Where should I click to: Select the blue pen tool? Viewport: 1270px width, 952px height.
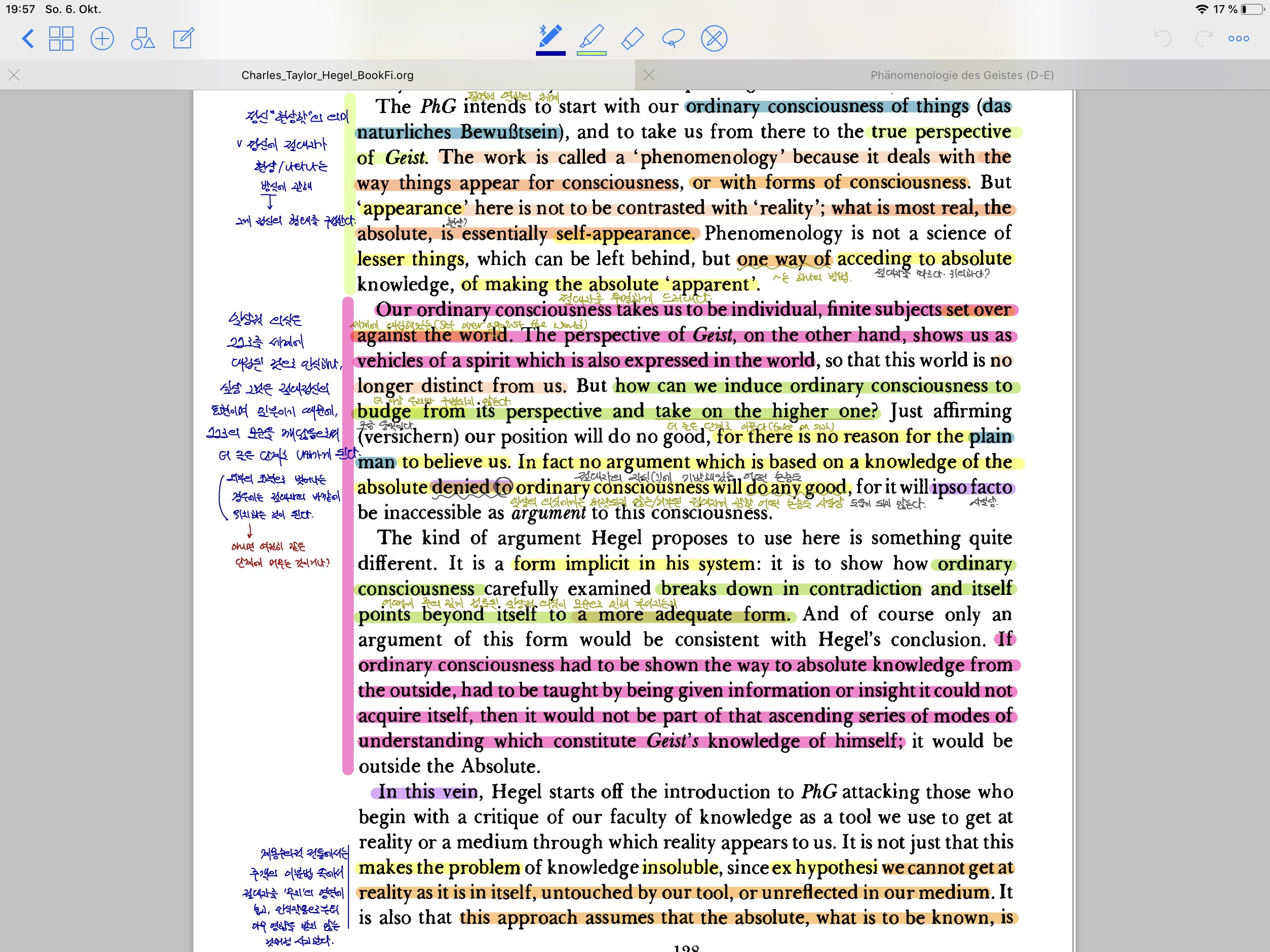pyautogui.click(x=550, y=37)
